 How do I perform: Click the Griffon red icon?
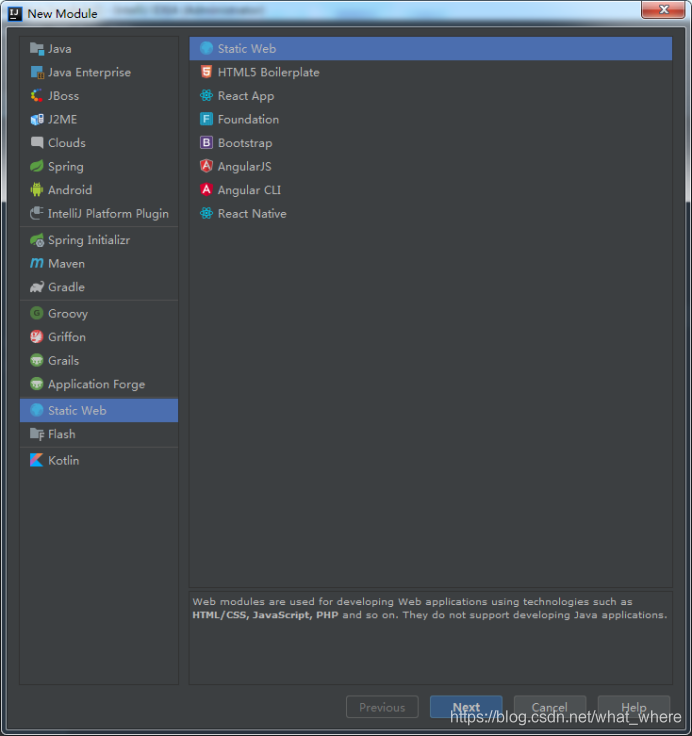point(37,337)
